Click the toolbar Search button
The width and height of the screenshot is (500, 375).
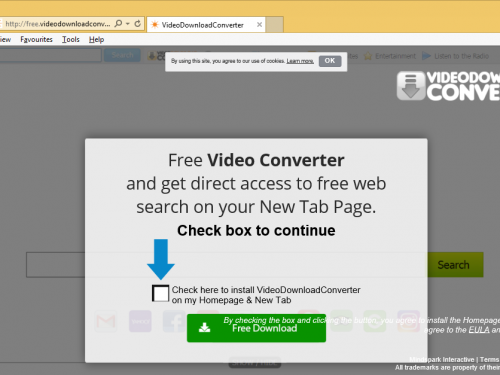122,55
